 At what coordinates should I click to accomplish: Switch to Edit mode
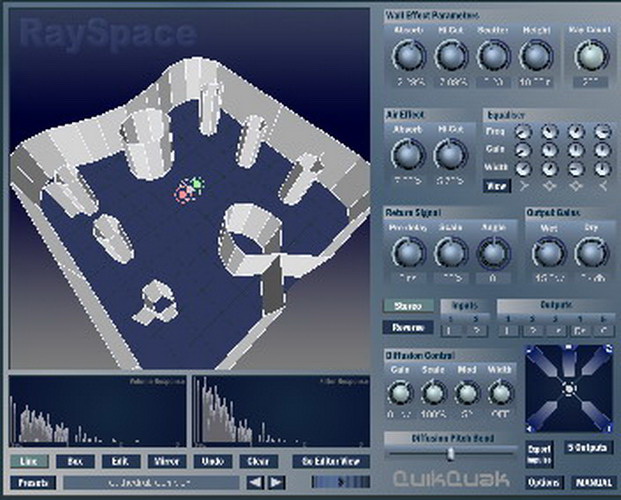tap(121, 461)
